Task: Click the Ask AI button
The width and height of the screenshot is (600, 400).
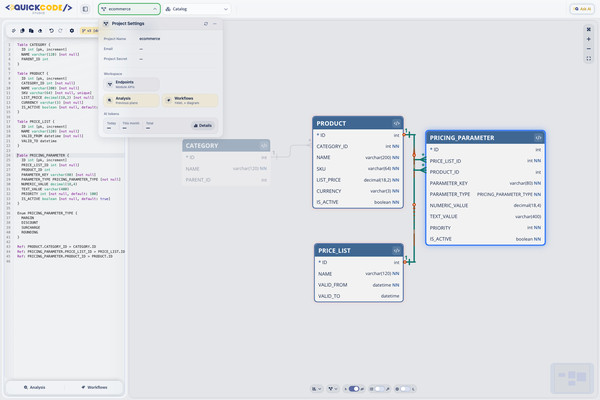Action: (582, 9)
